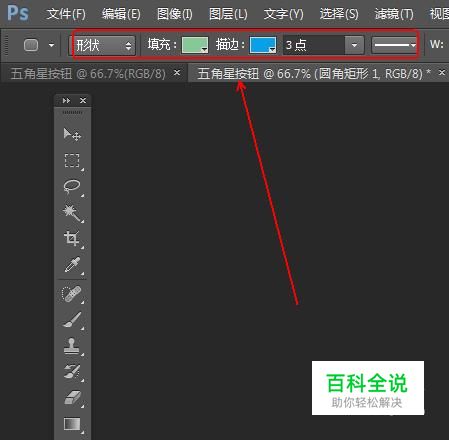Close the 圆角矩形 1 document tab
Image resolution: width=449 pixels, height=440 pixels.
coord(442,72)
